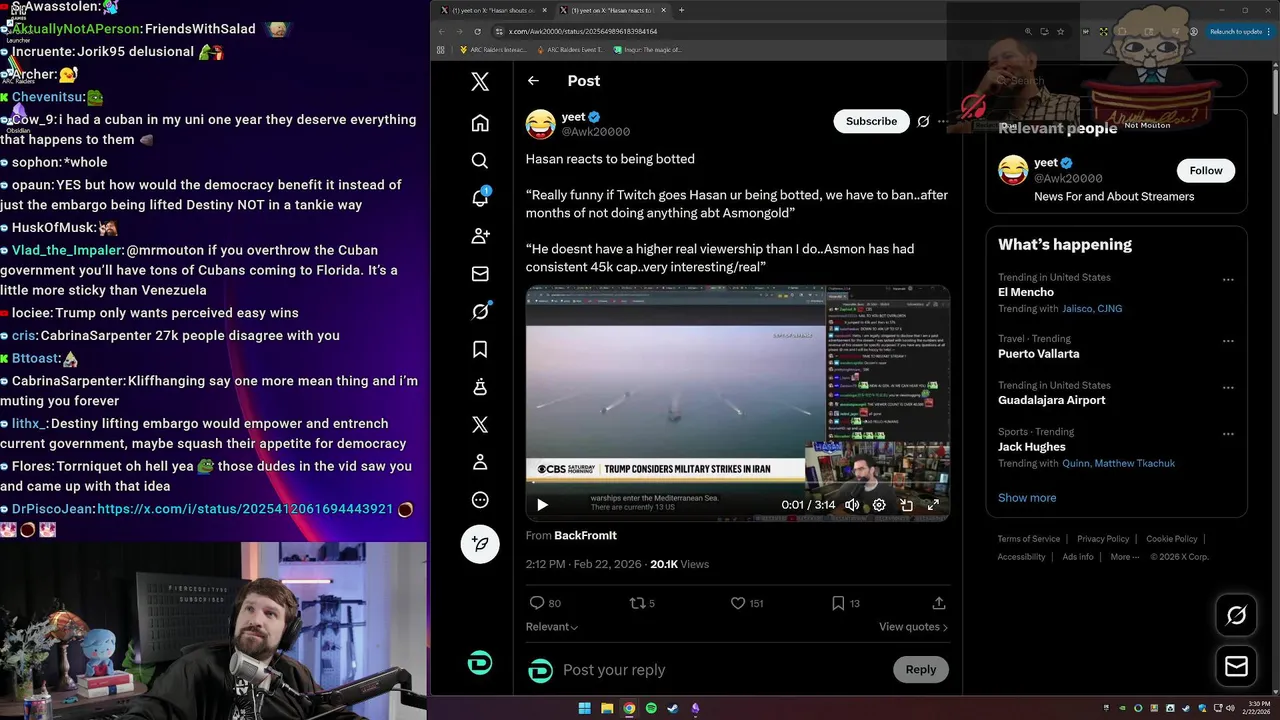Expand the video to fullscreen
This screenshot has width=1280, height=720.
coord(933,505)
